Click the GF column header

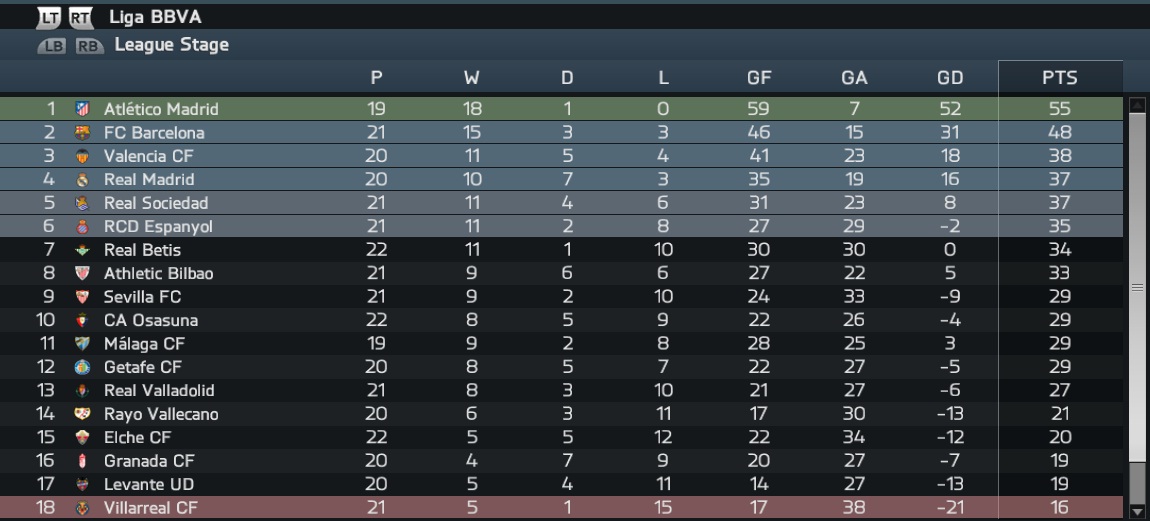click(758, 78)
